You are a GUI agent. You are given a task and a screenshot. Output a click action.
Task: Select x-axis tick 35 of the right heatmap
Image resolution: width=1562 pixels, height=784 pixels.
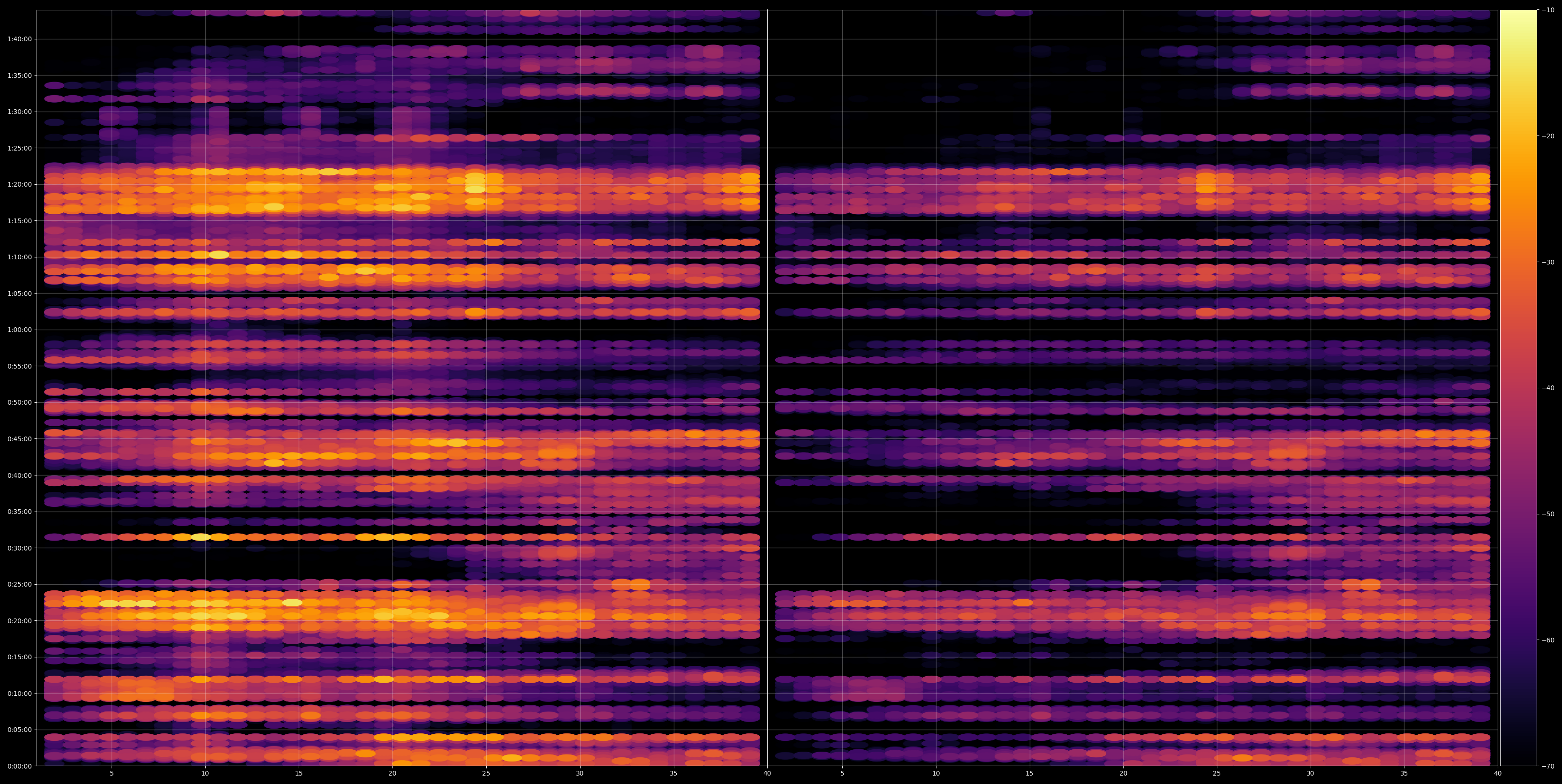(1404, 774)
